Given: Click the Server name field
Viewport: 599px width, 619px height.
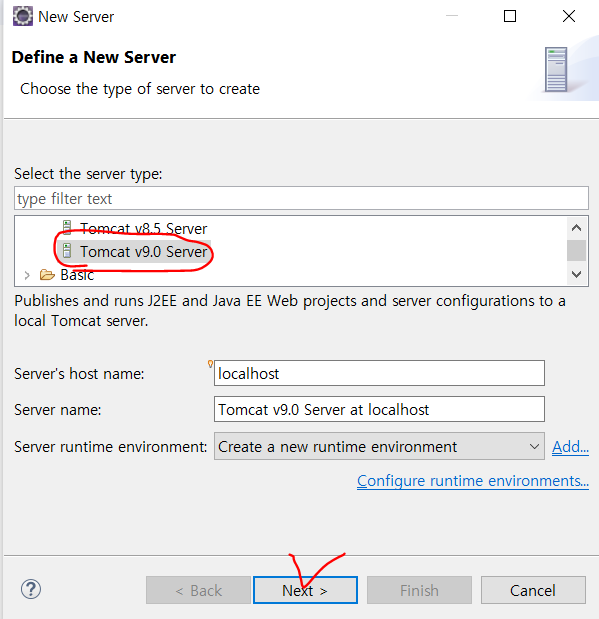Looking at the screenshot, I should coord(379,409).
